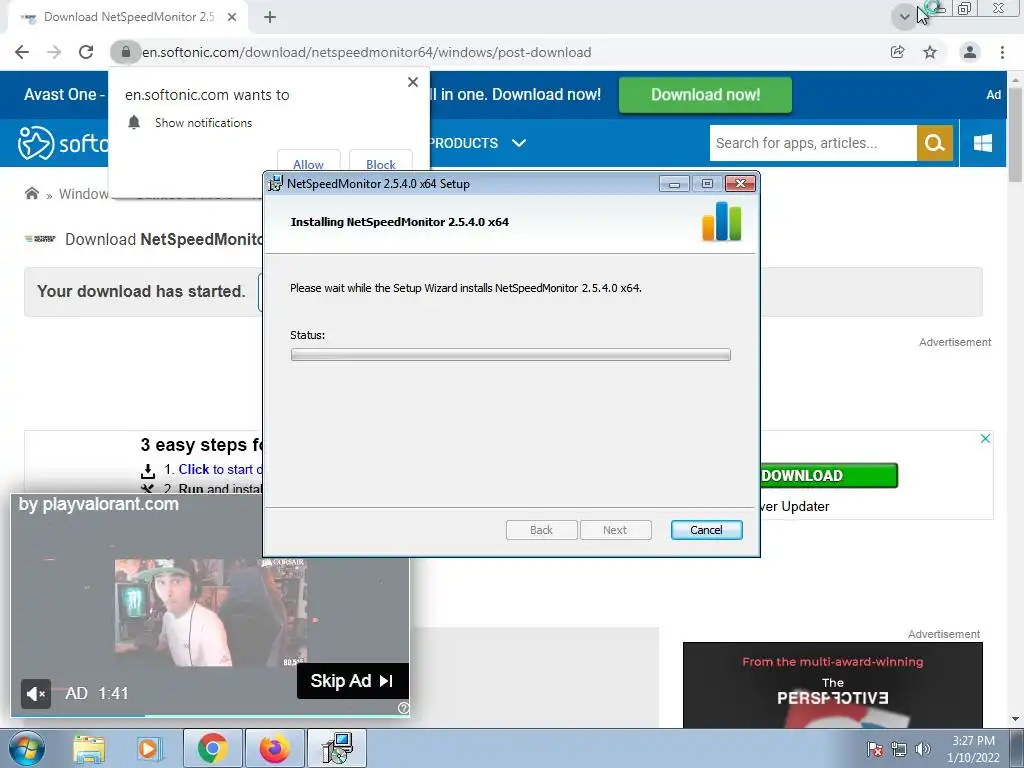Dismiss the notification permission popup

pos(413,82)
